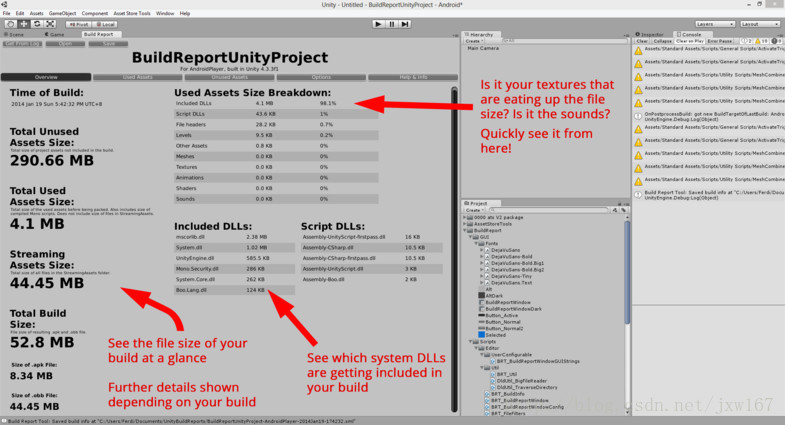Click the Project search-by-type filter icon
The height and width of the screenshot is (425, 785).
tap(615, 210)
